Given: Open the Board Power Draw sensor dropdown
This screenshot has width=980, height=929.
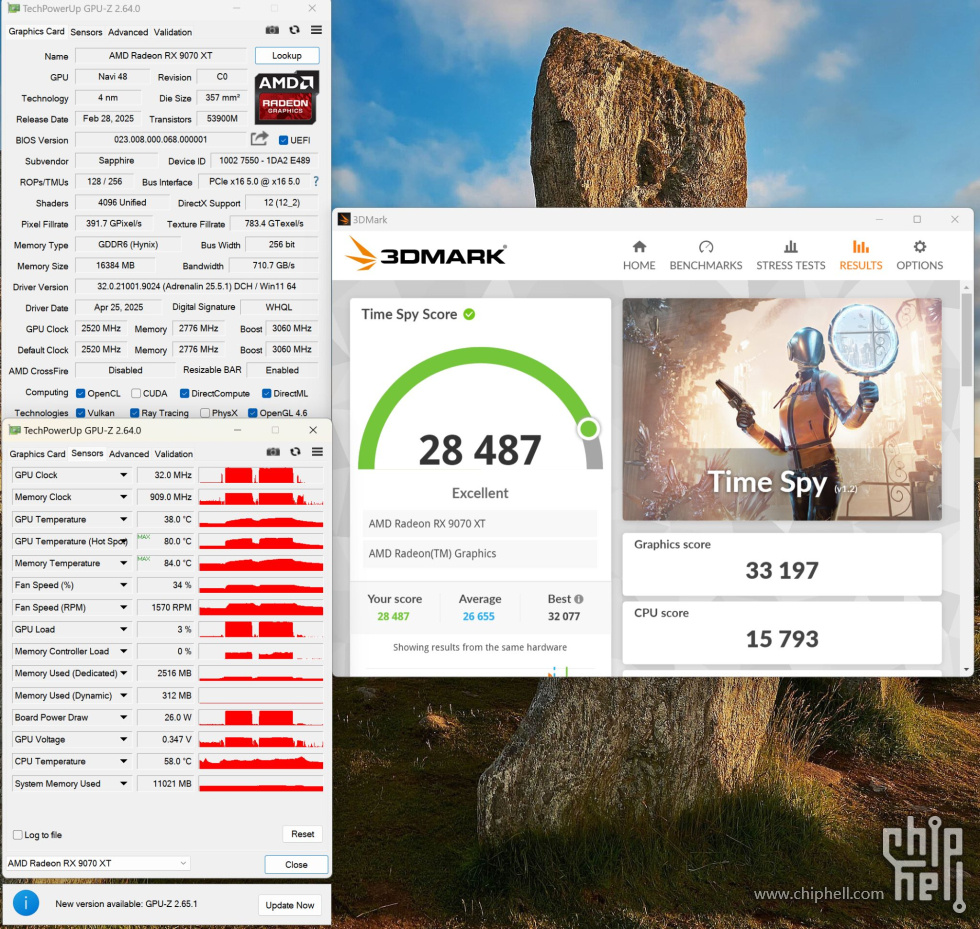Looking at the screenshot, I should [x=124, y=717].
